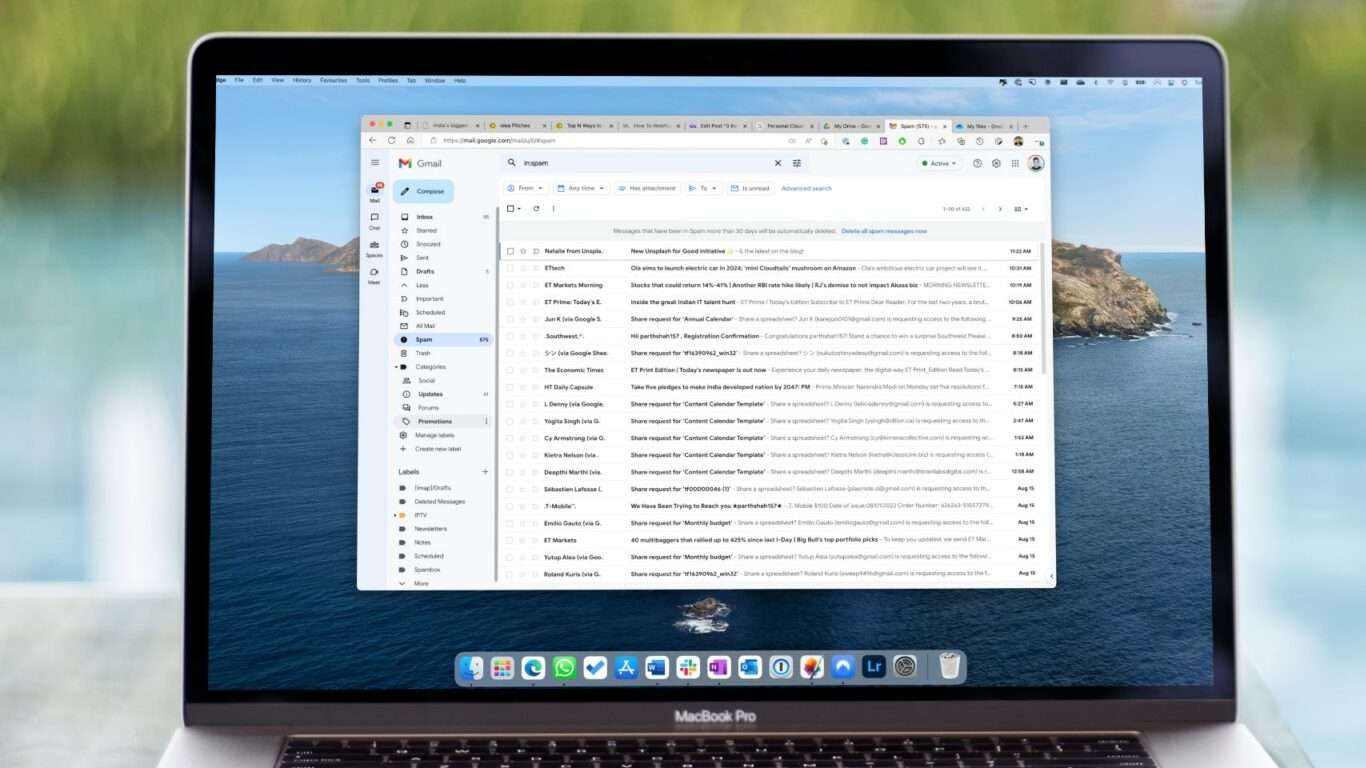Tick the checkbox for The Economic Times email
The height and width of the screenshot is (768, 1366).
pyautogui.click(x=510, y=370)
